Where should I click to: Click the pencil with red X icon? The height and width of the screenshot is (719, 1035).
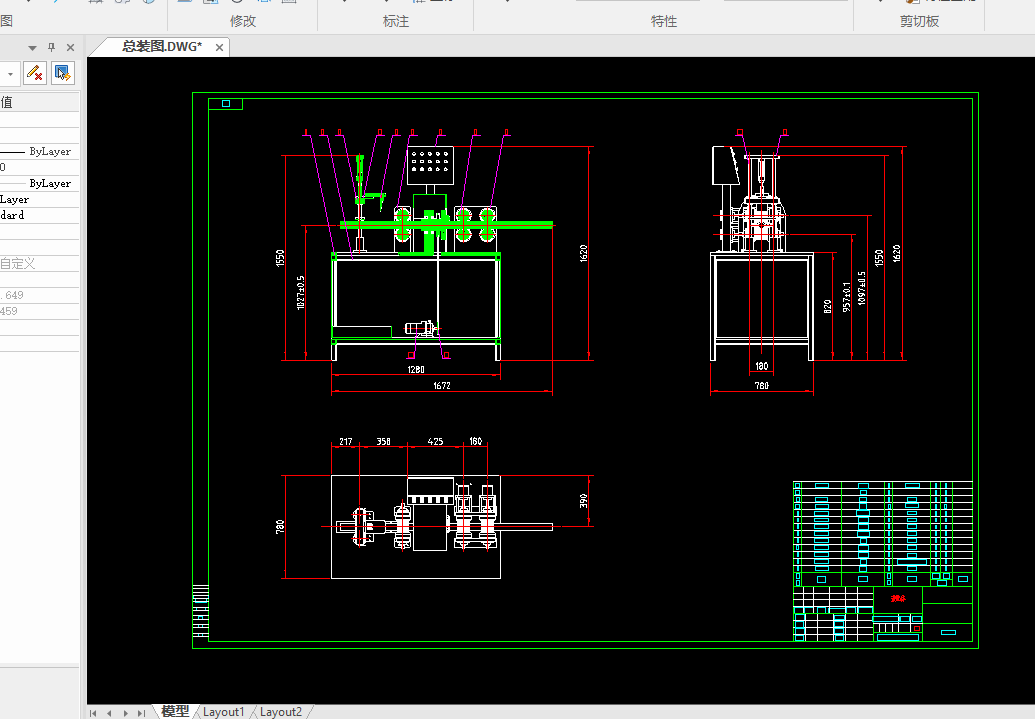click(x=35, y=73)
